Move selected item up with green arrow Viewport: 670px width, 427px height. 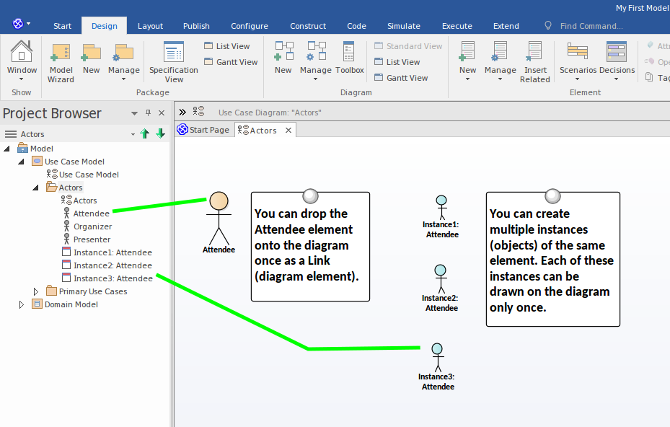click(145, 133)
